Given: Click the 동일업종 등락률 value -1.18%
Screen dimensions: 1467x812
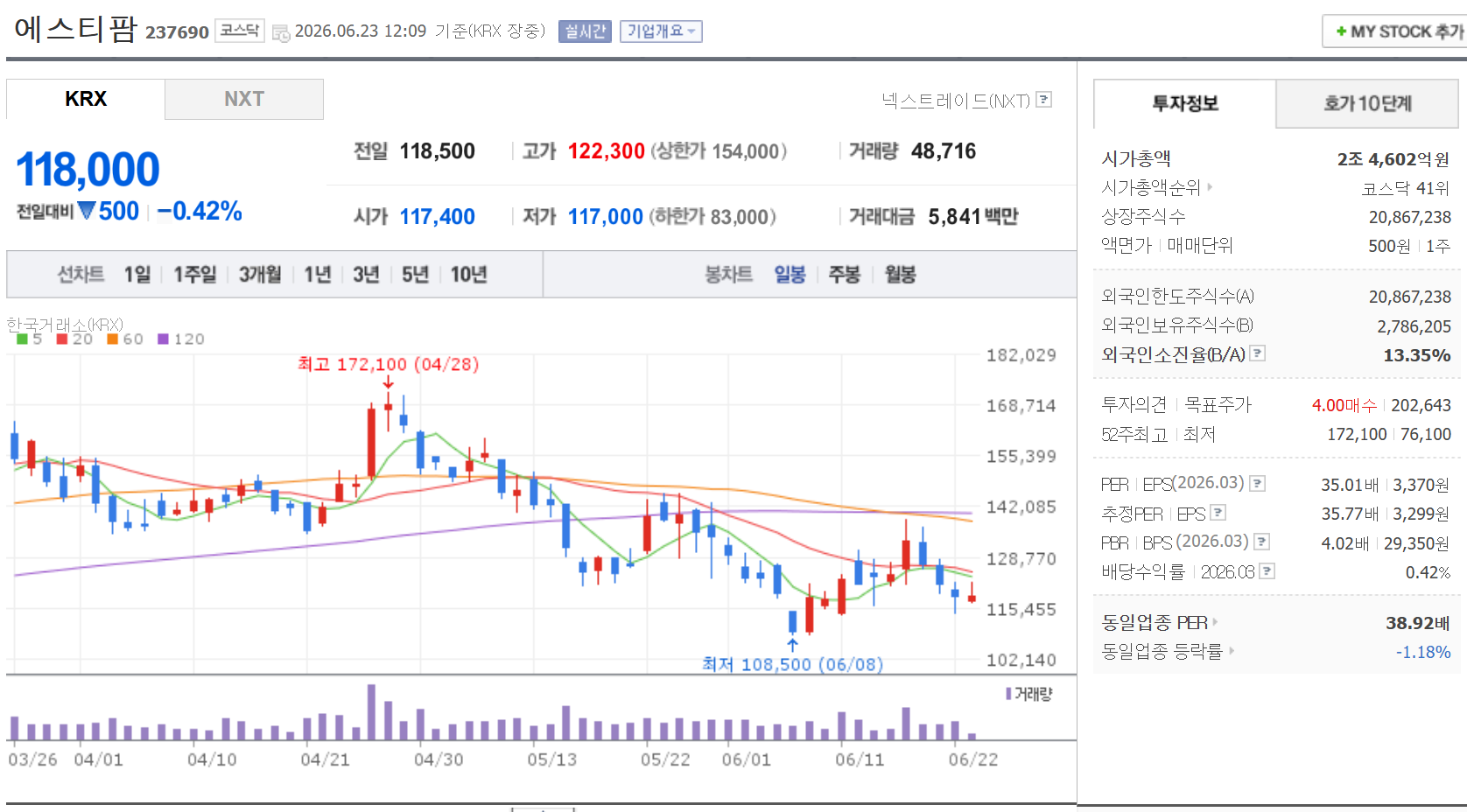Looking at the screenshot, I should click(x=1423, y=652).
